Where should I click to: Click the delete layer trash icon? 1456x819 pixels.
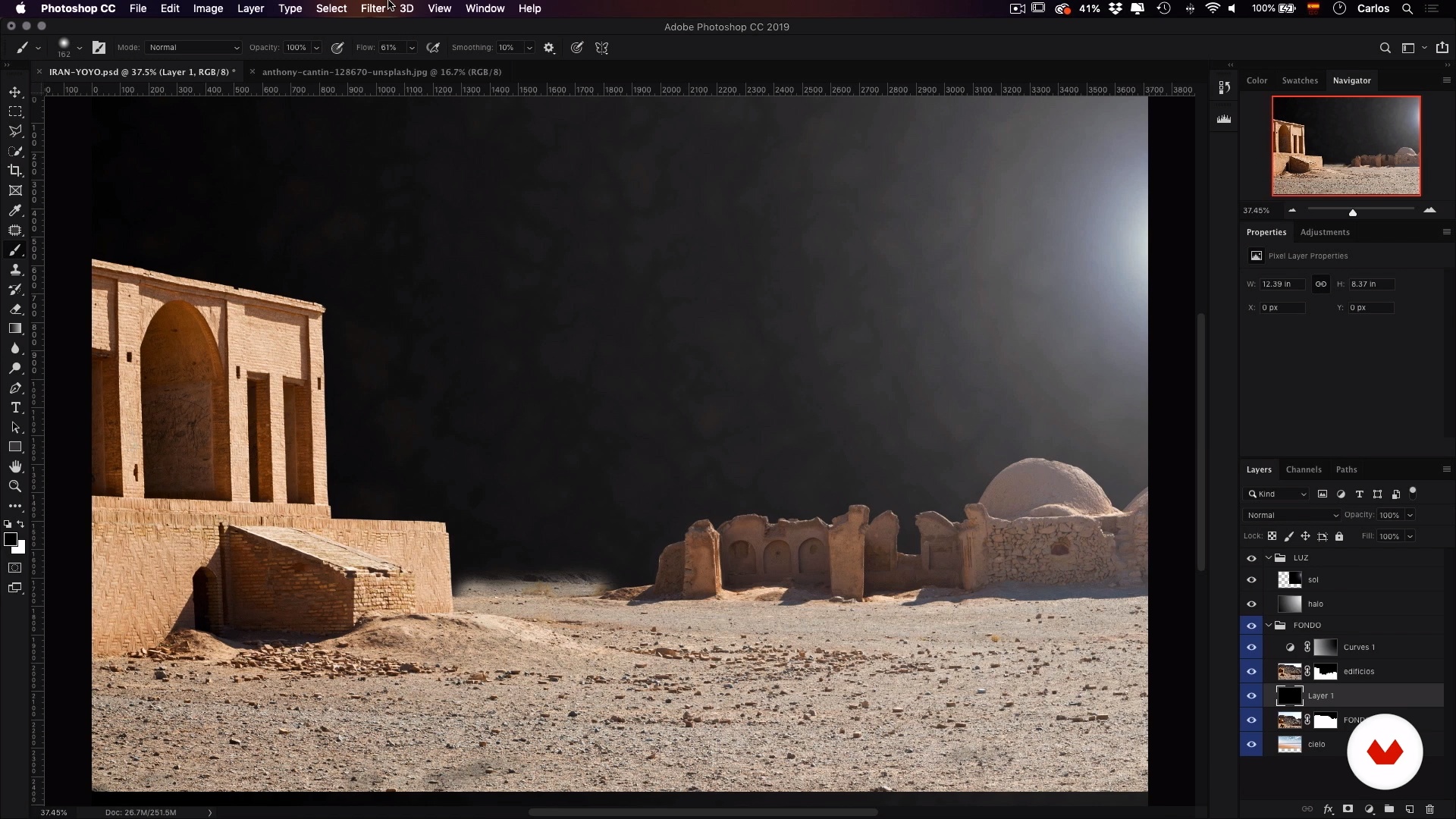[1429, 809]
